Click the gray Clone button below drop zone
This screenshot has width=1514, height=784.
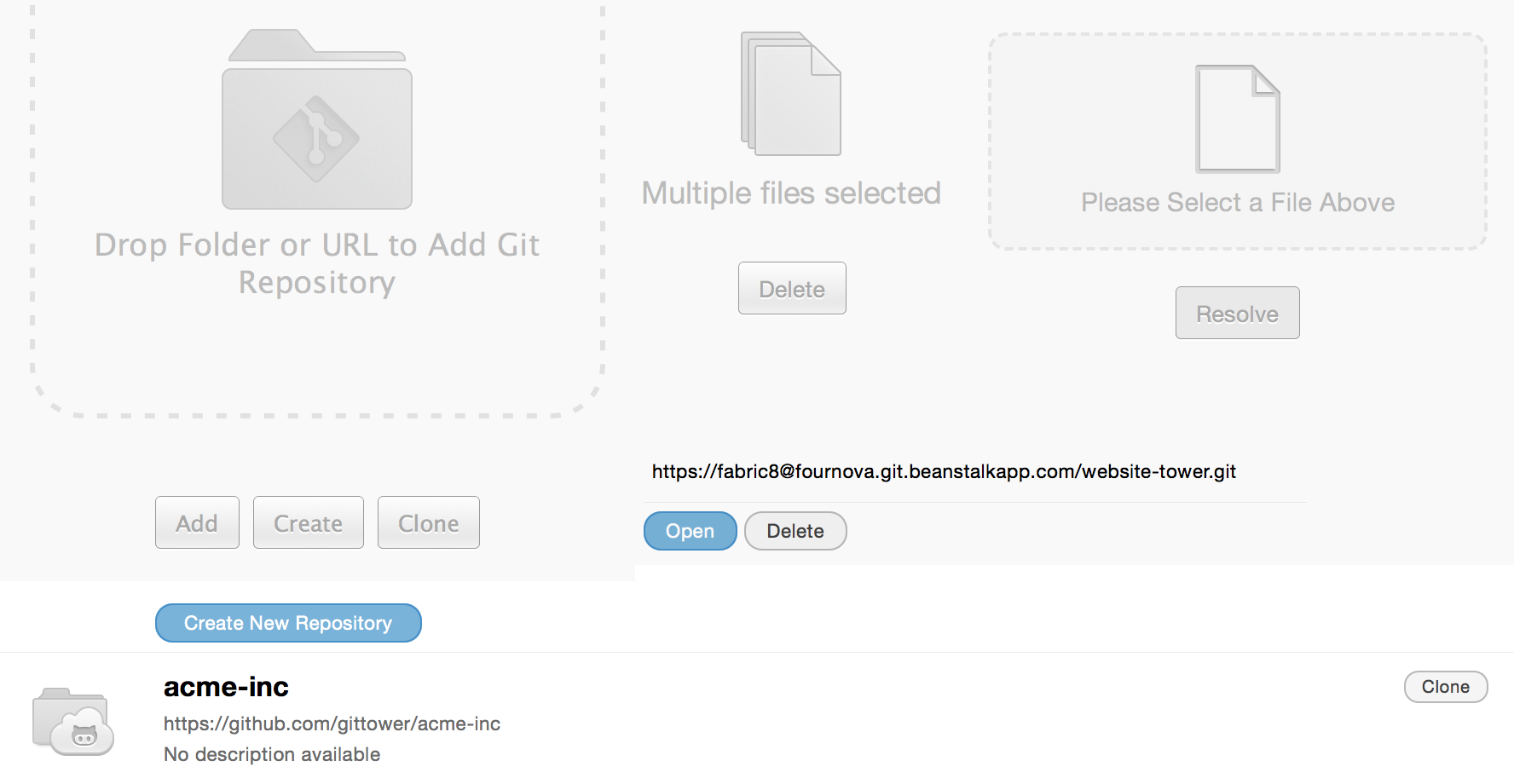coord(428,523)
